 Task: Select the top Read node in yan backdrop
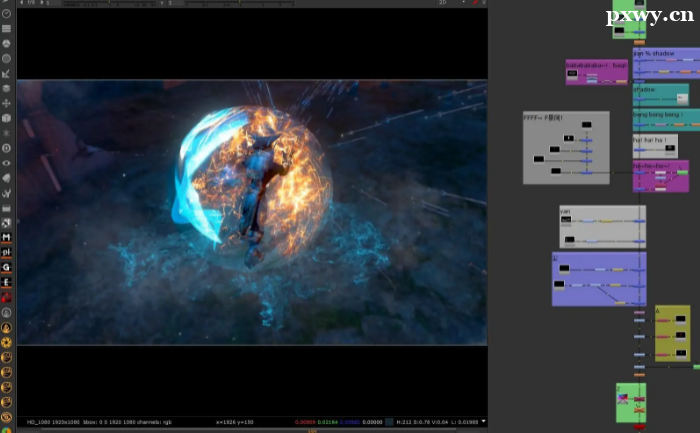pyautogui.click(x=566, y=219)
